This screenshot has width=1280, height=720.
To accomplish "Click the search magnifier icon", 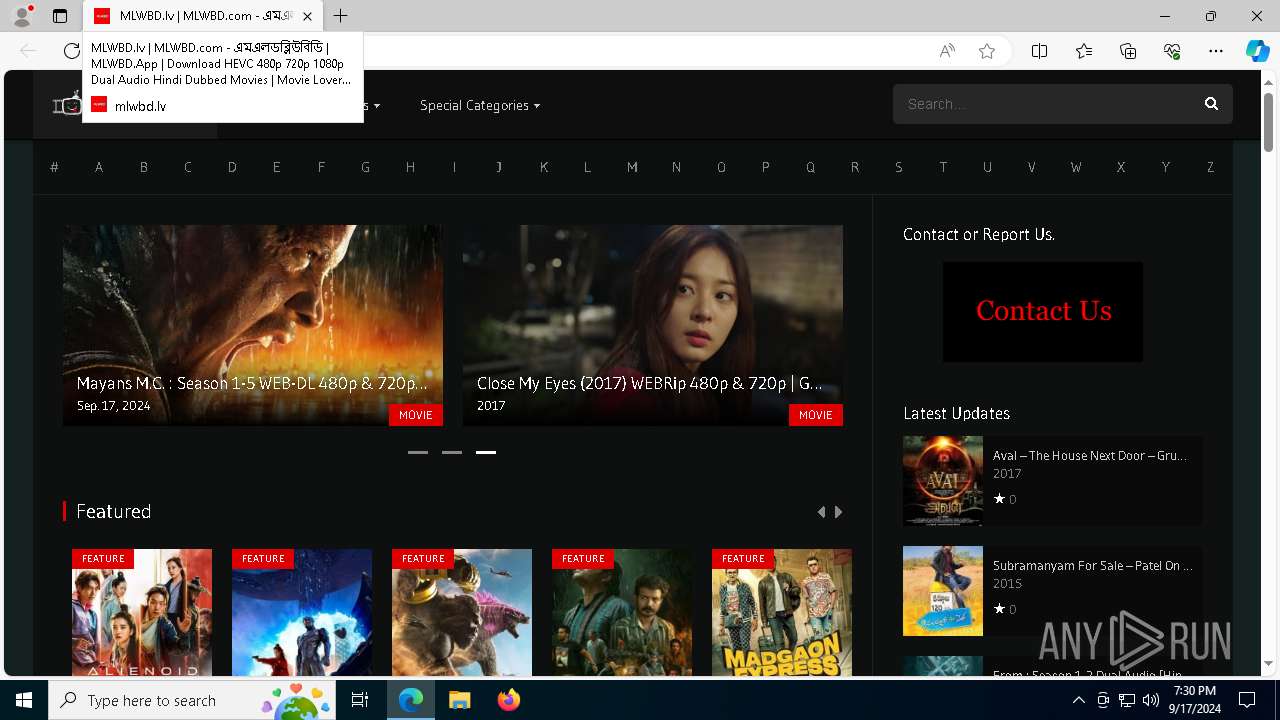I will (1211, 104).
